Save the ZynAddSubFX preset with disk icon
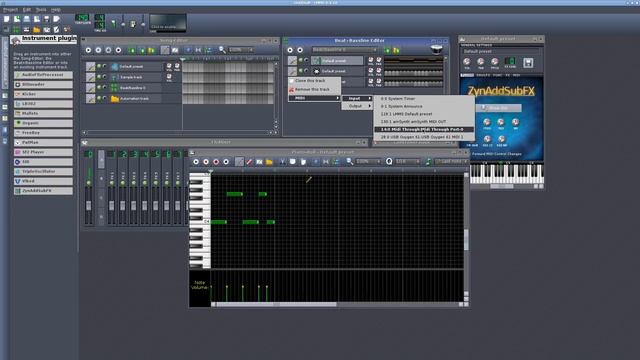Viewport: 640px width, 360px height. point(528,62)
